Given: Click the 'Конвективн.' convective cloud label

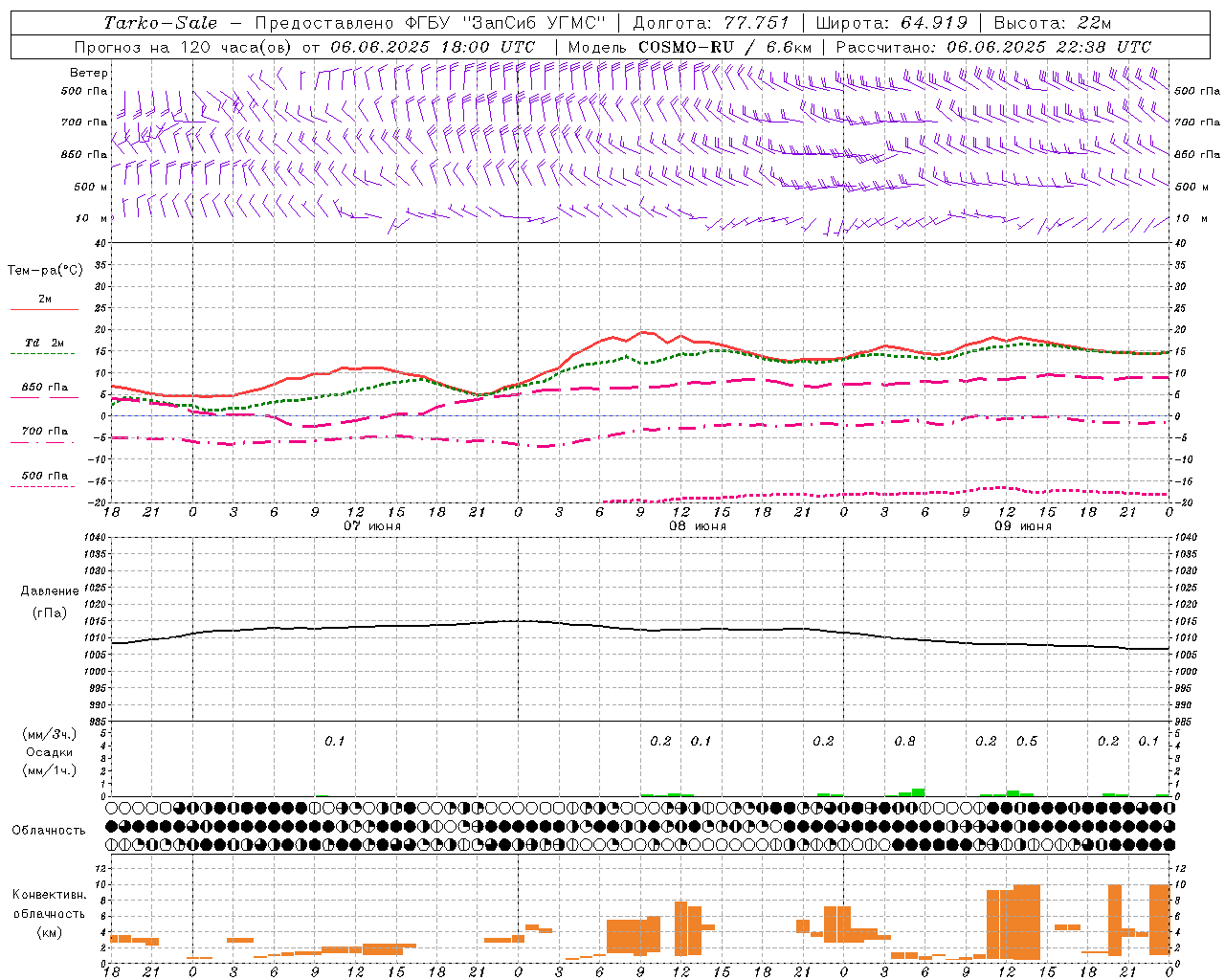Looking at the screenshot, I should [x=50, y=895].
